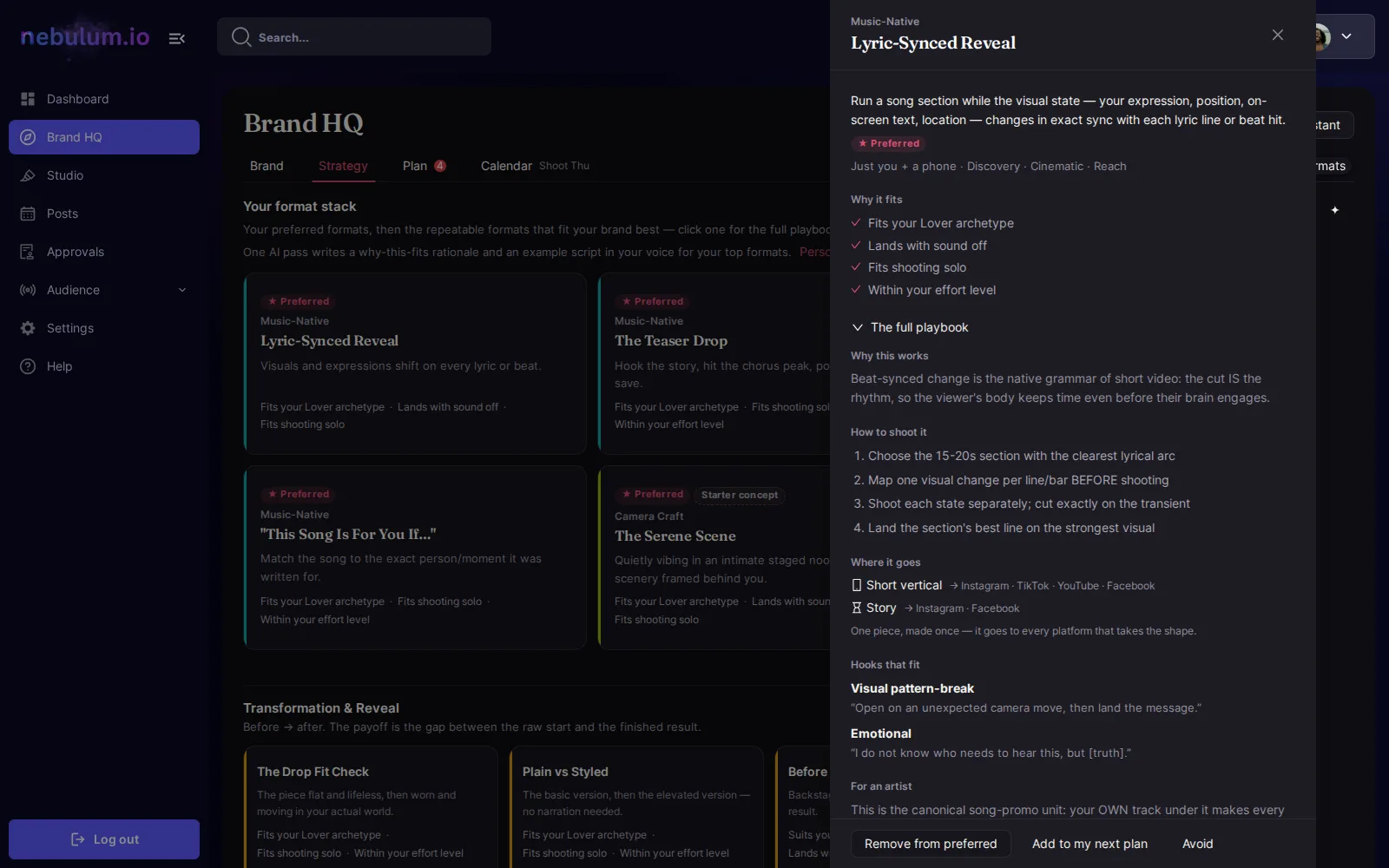Select the Avoid option

[1197, 844]
